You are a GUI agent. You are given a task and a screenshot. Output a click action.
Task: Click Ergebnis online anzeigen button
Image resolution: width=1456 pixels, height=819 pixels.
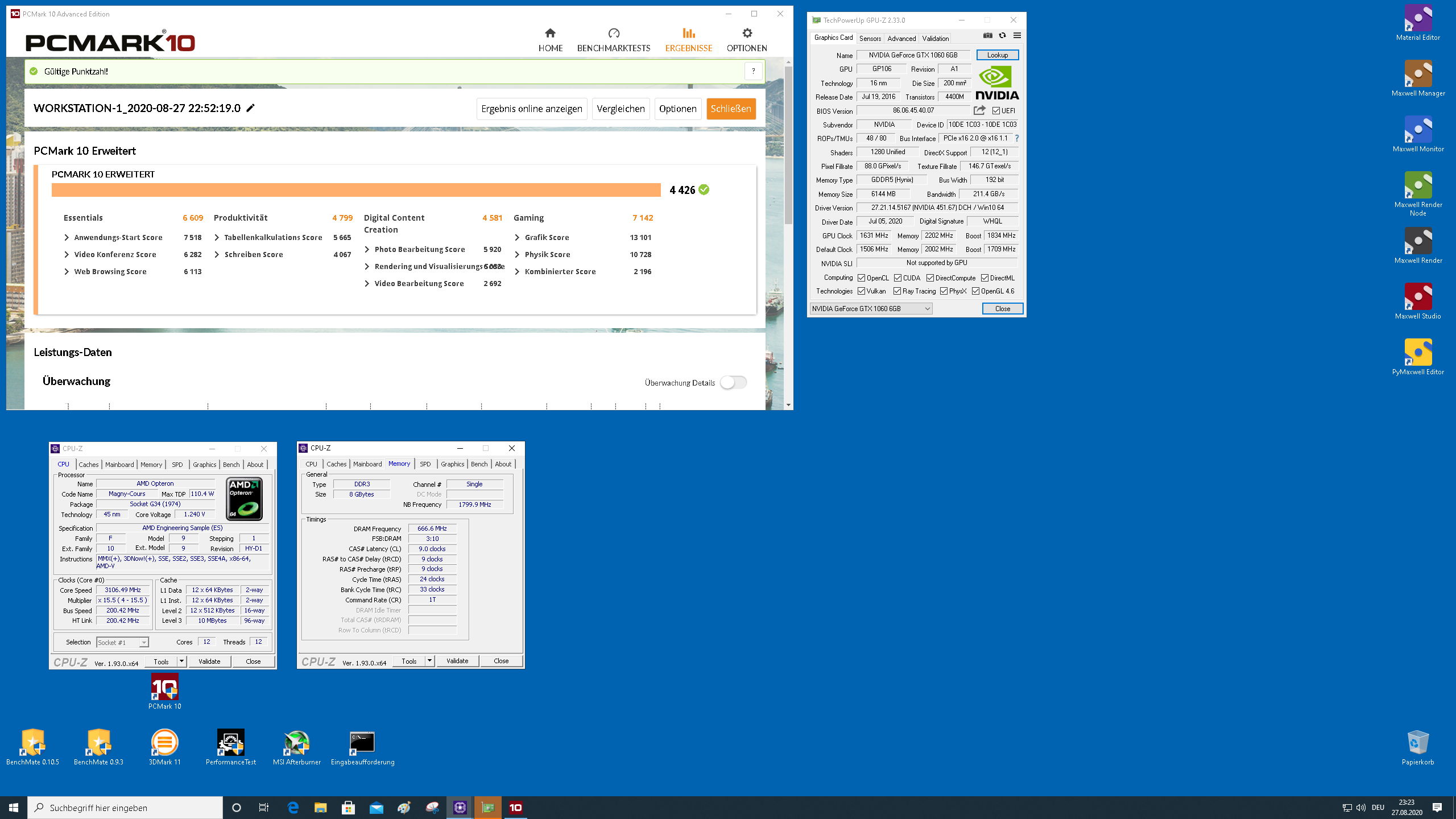pyautogui.click(x=532, y=109)
